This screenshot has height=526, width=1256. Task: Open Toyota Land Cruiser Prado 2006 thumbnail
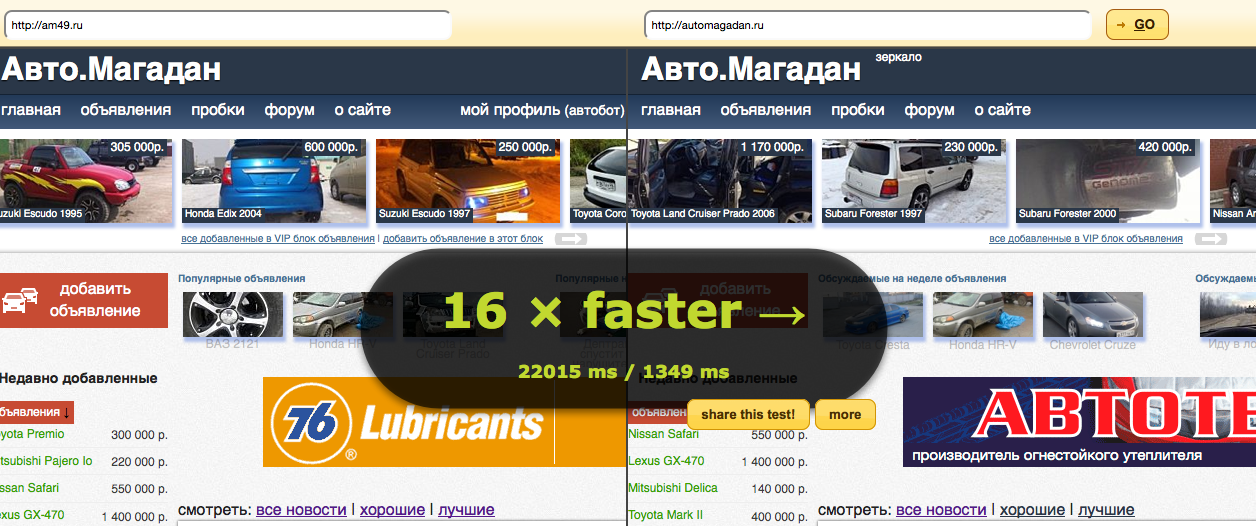(720, 181)
